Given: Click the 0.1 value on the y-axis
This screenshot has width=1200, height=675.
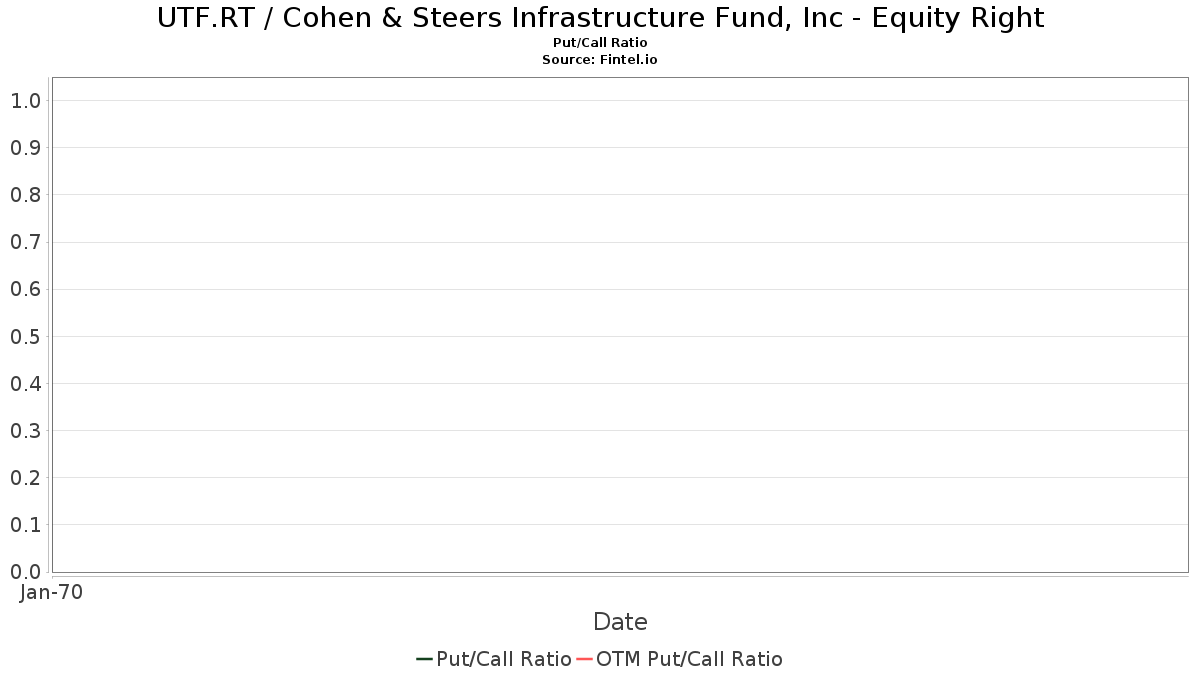Looking at the screenshot, I should [25, 525].
